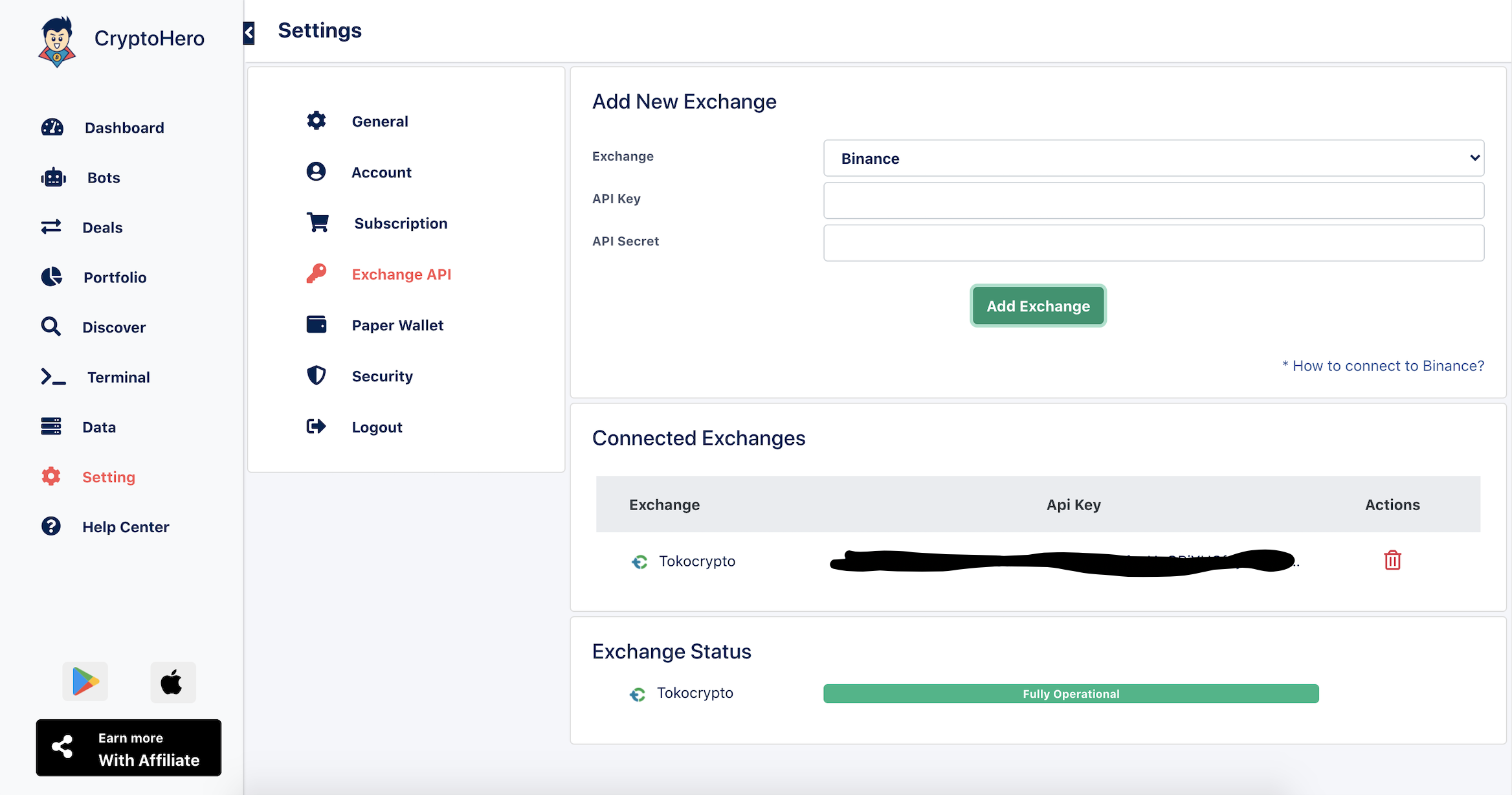
Task: Click the Subscription cart icon
Action: coord(318,222)
